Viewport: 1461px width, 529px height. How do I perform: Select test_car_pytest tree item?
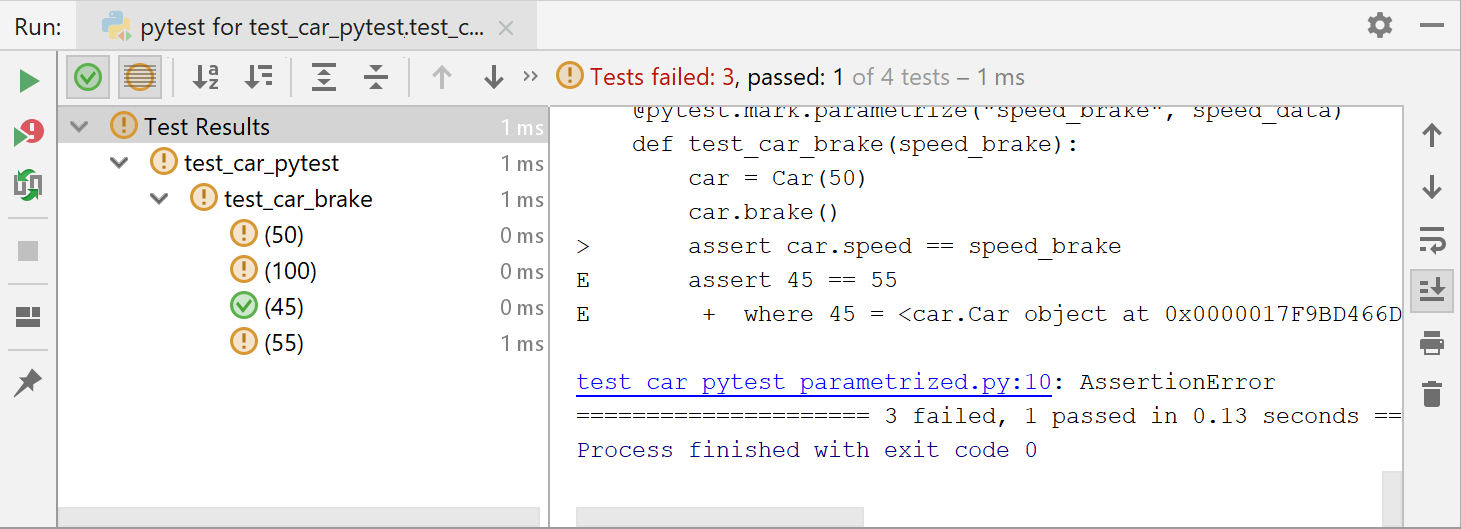tap(262, 163)
